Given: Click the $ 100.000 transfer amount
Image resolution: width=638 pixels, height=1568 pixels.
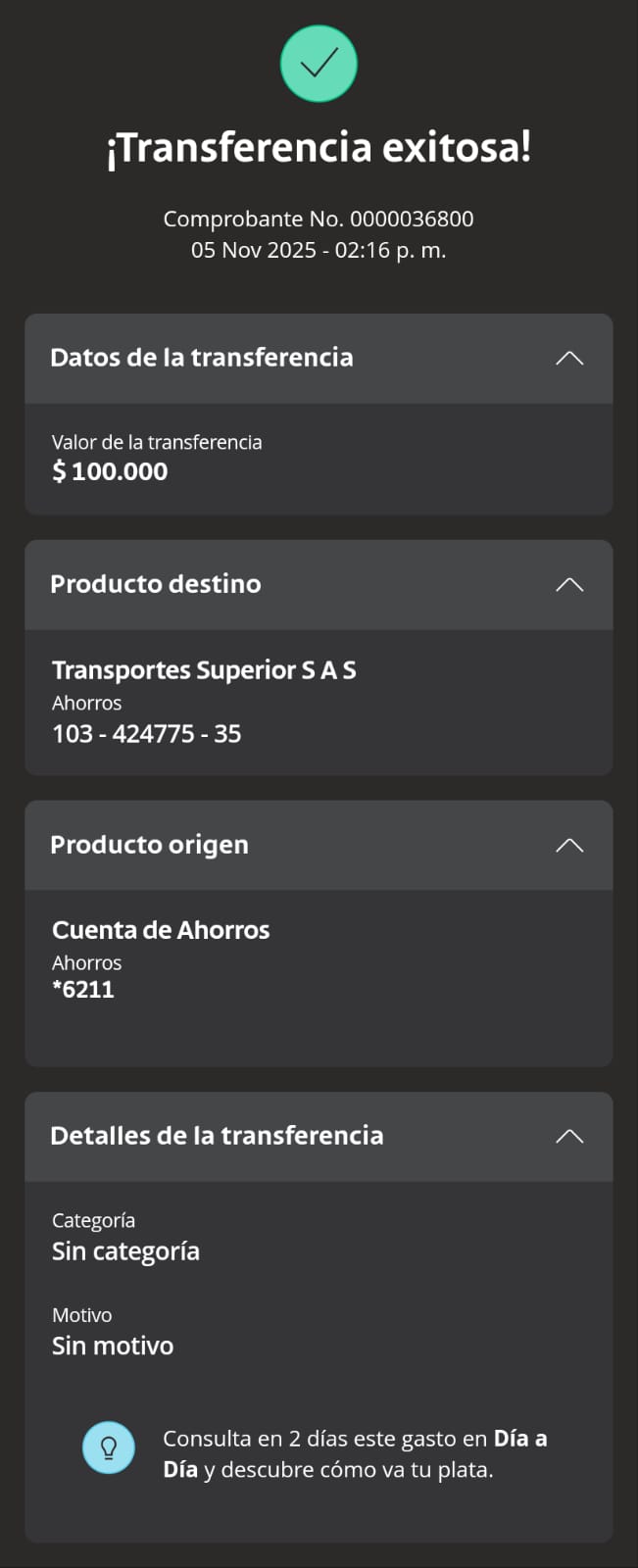Looking at the screenshot, I should [110, 471].
